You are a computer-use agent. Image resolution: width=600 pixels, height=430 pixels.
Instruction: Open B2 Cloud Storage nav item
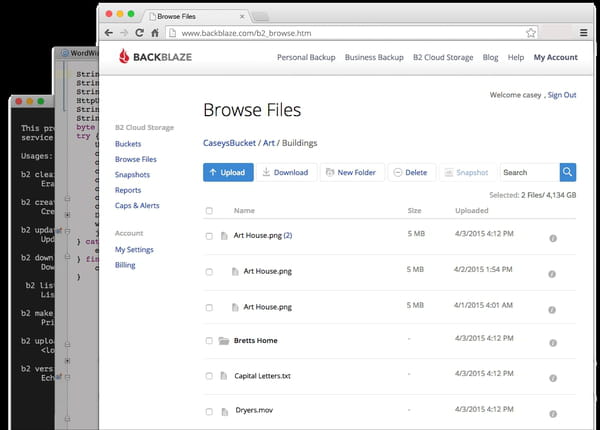(443, 57)
